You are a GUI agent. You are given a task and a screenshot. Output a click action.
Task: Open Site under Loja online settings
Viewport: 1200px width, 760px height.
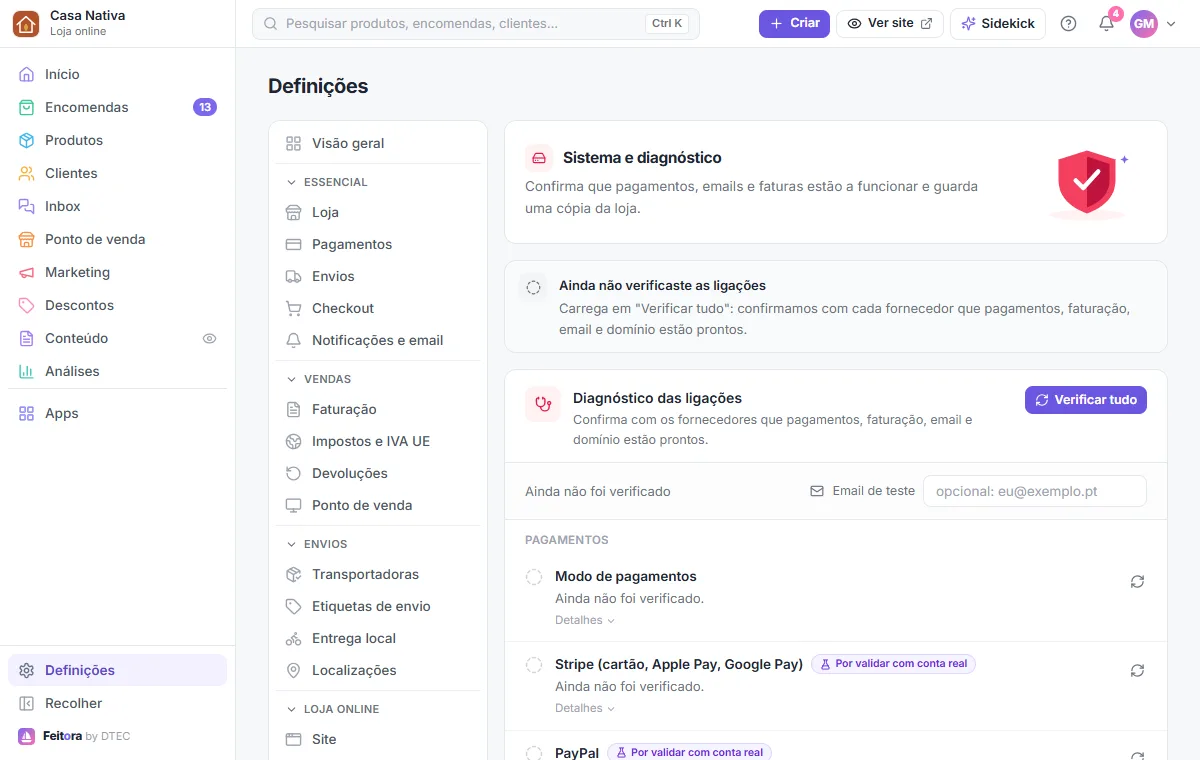[x=378, y=739]
